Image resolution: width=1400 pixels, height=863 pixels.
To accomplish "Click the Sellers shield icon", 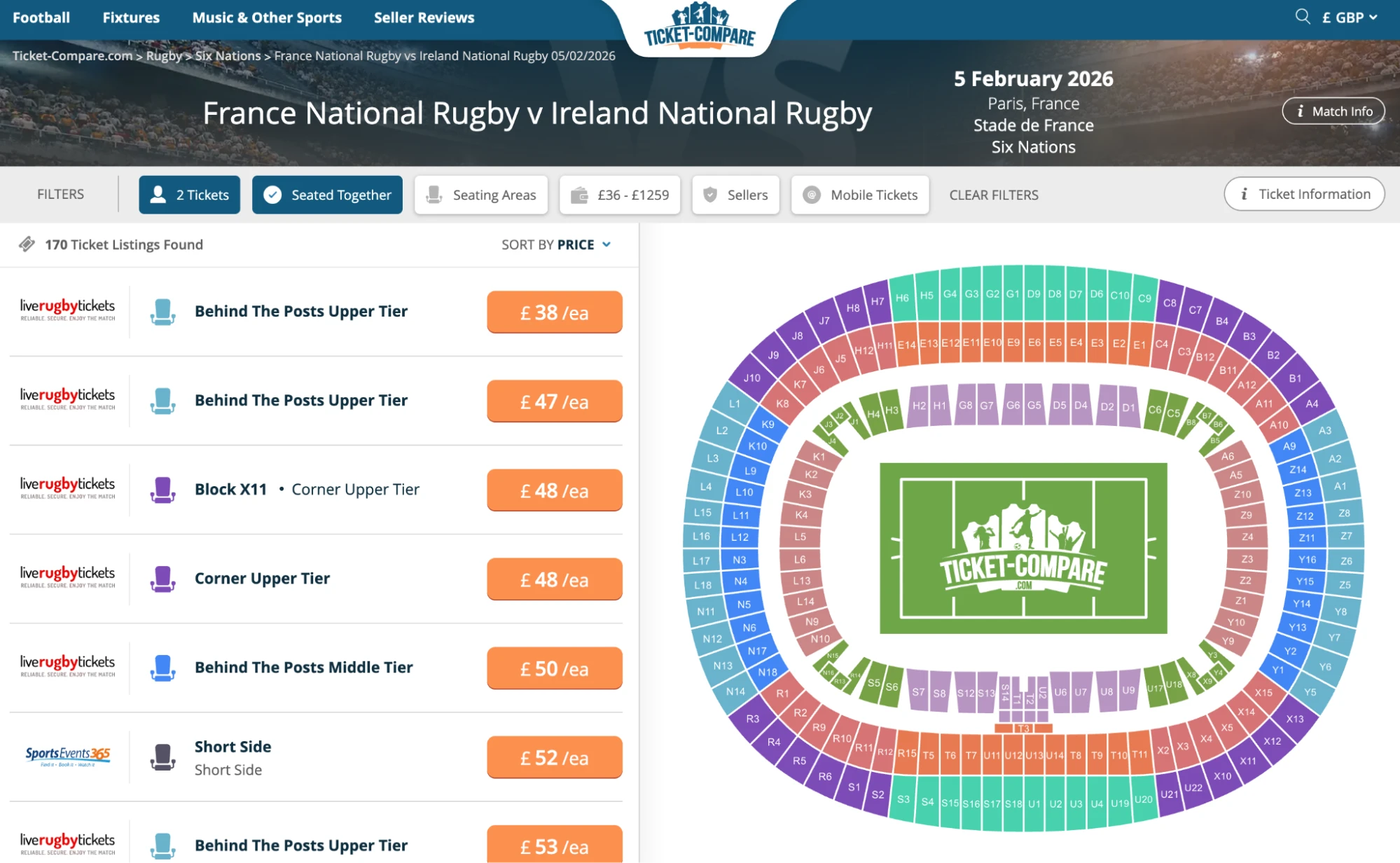I will [x=710, y=195].
